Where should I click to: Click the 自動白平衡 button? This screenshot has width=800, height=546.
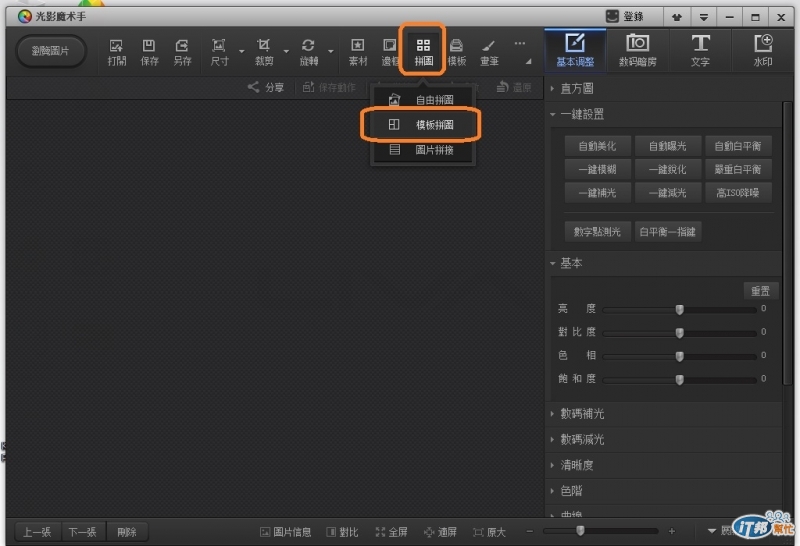click(x=738, y=146)
